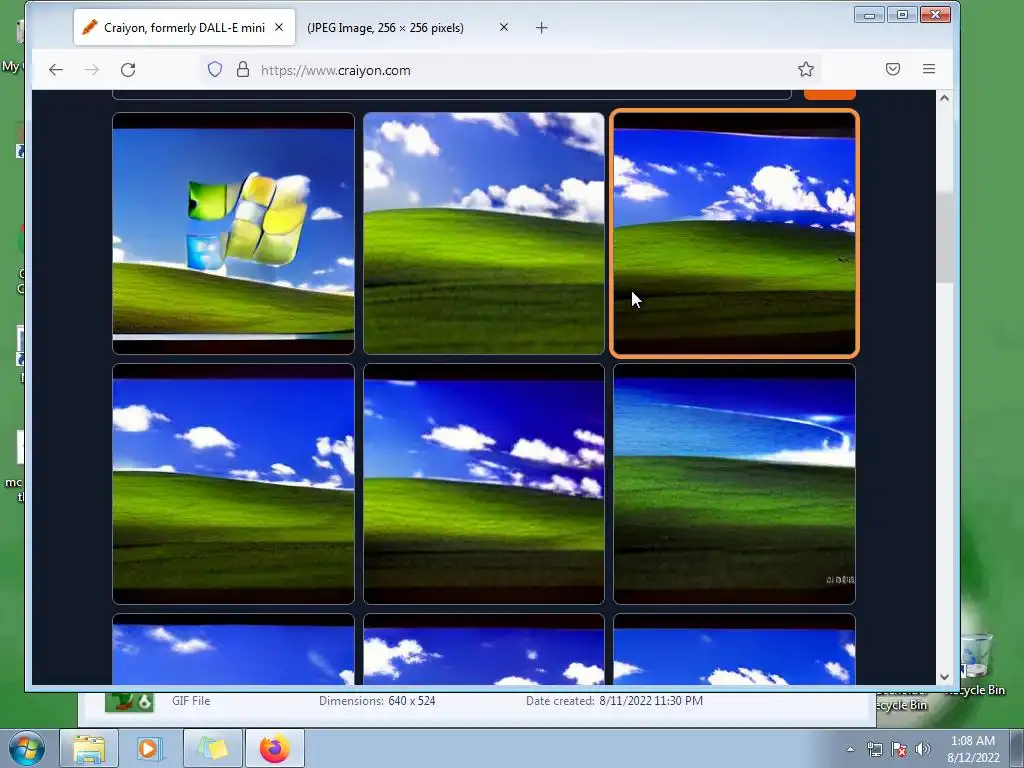Open the tracking protection shield icon
Viewport: 1024px width, 768px height.
pos(215,69)
